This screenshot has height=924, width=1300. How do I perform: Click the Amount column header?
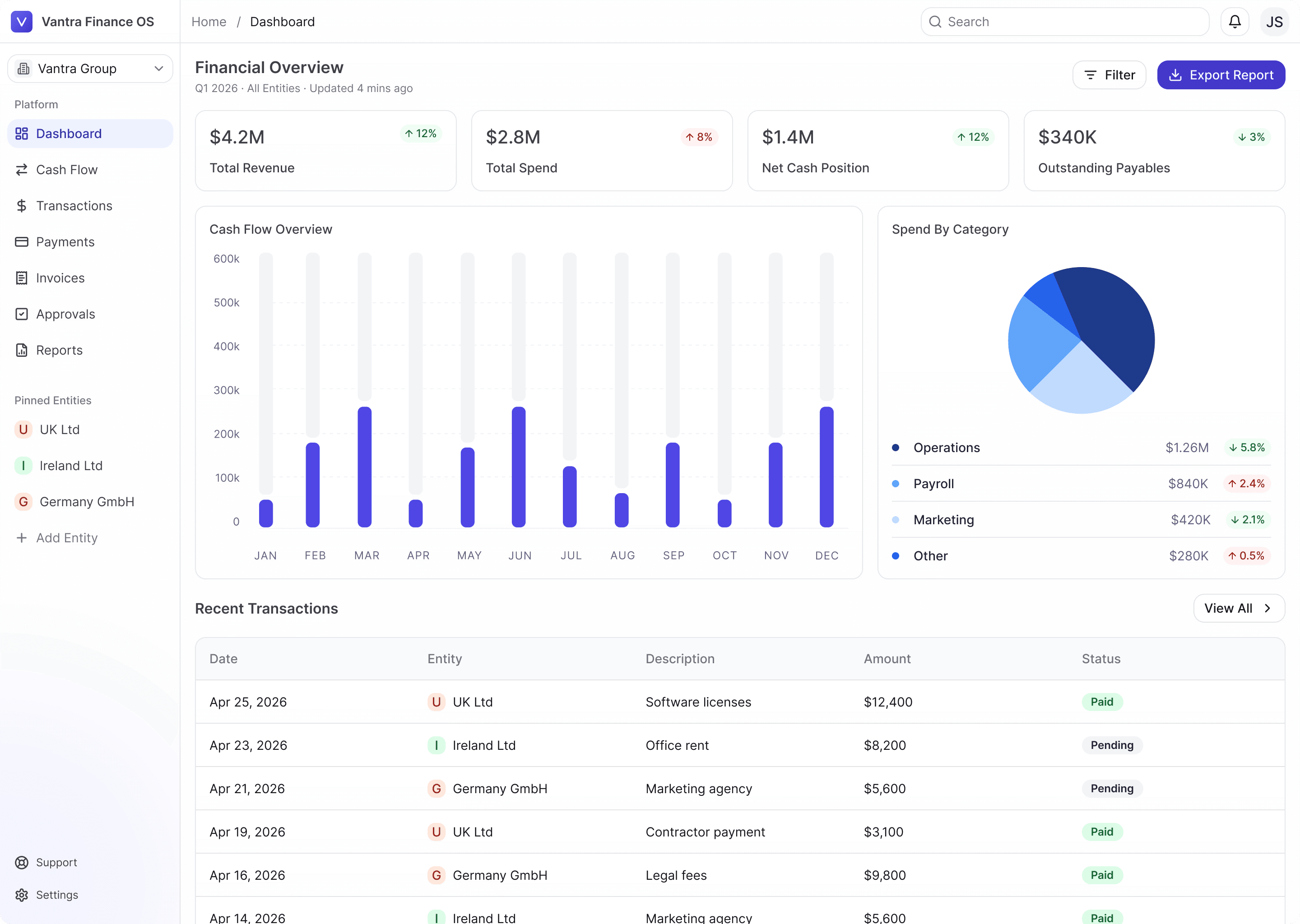pyautogui.click(x=887, y=659)
